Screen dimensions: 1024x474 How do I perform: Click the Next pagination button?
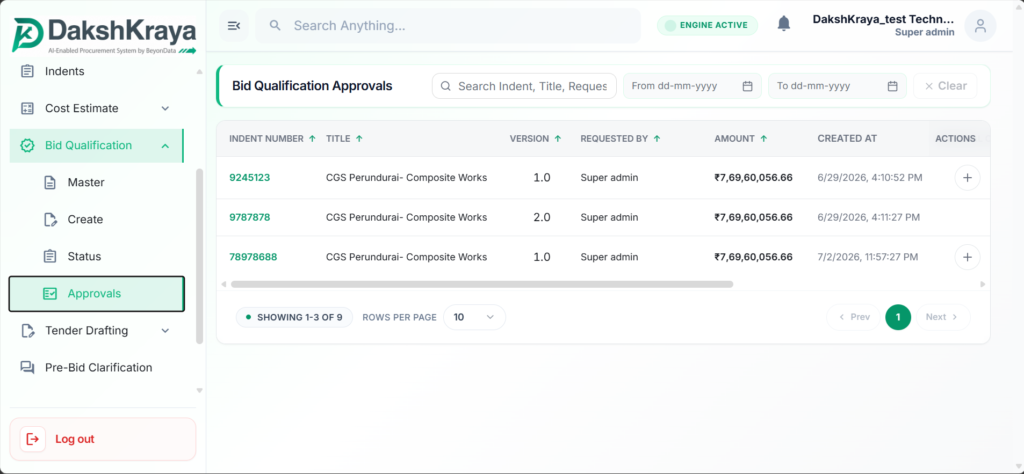tap(942, 317)
